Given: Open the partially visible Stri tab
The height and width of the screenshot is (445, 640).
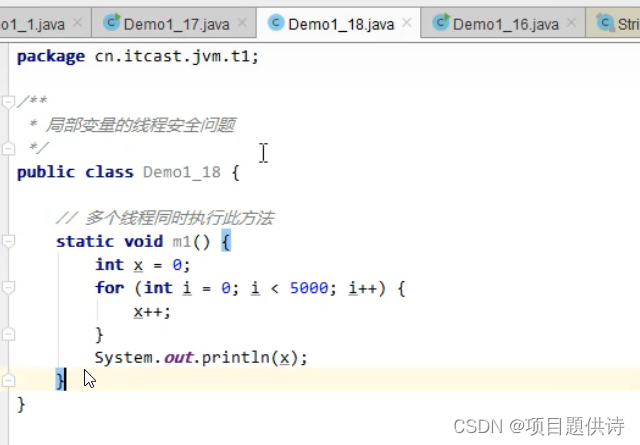Looking at the screenshot, I should tap(613, 24).
